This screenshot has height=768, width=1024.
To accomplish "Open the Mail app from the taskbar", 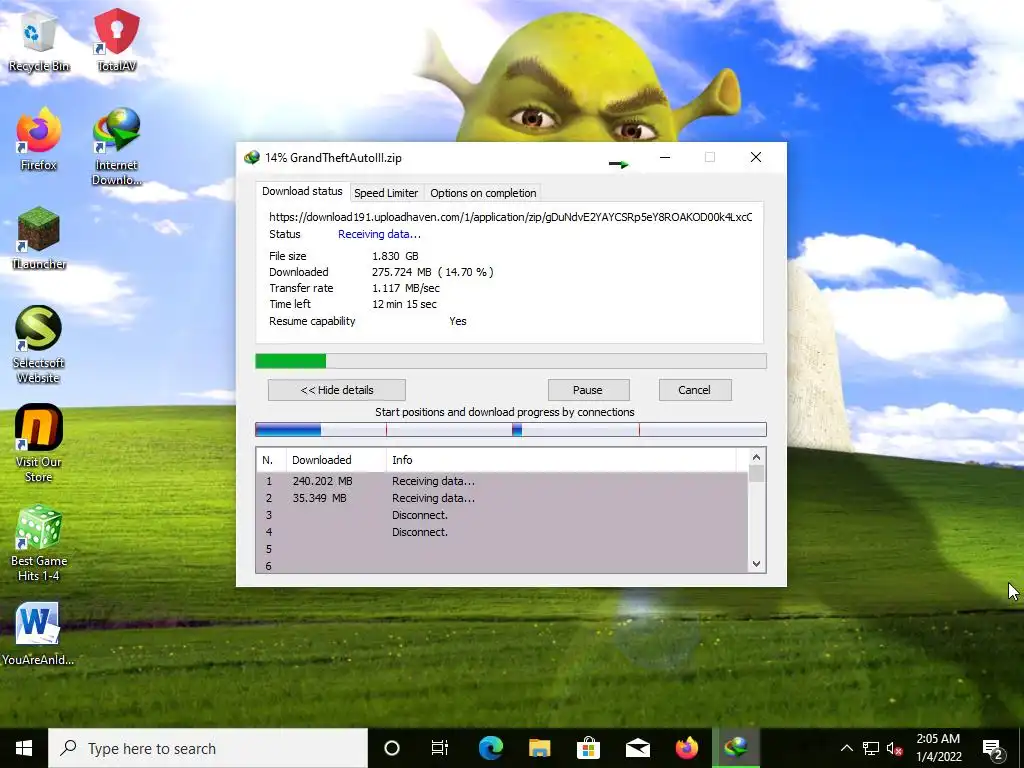I will click(x=637, y=748).
